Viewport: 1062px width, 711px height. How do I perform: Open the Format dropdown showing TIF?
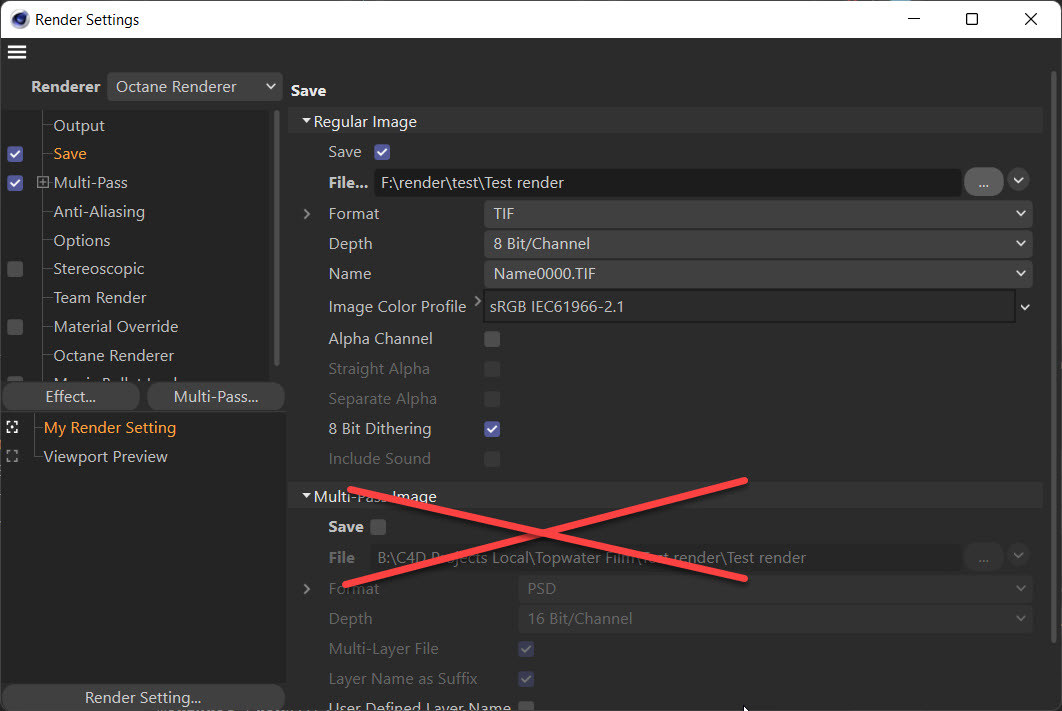tap(758, 214)
